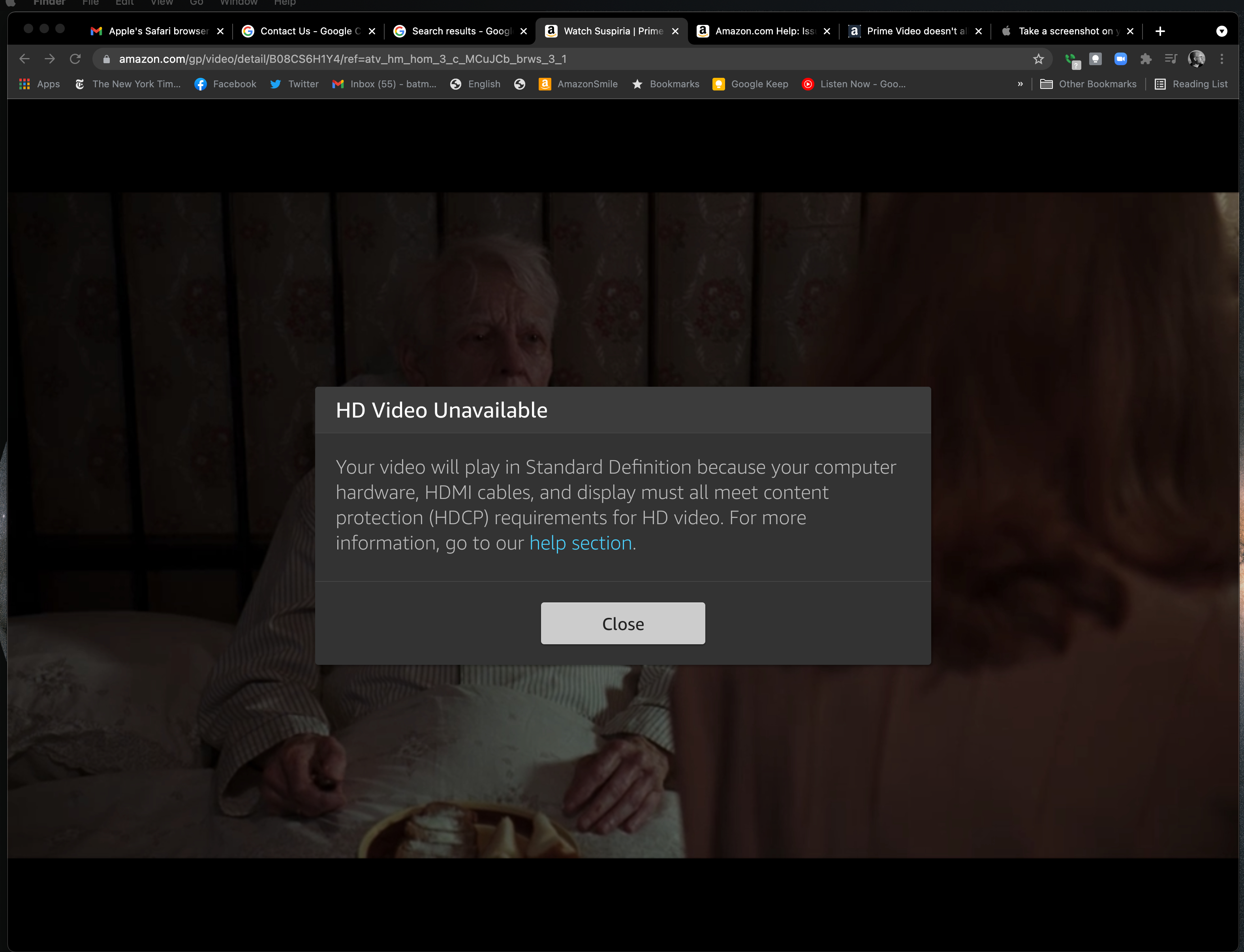Click the address bar URL field
The width and height of the screenshot is (1244, 952).
click(566, 59)
